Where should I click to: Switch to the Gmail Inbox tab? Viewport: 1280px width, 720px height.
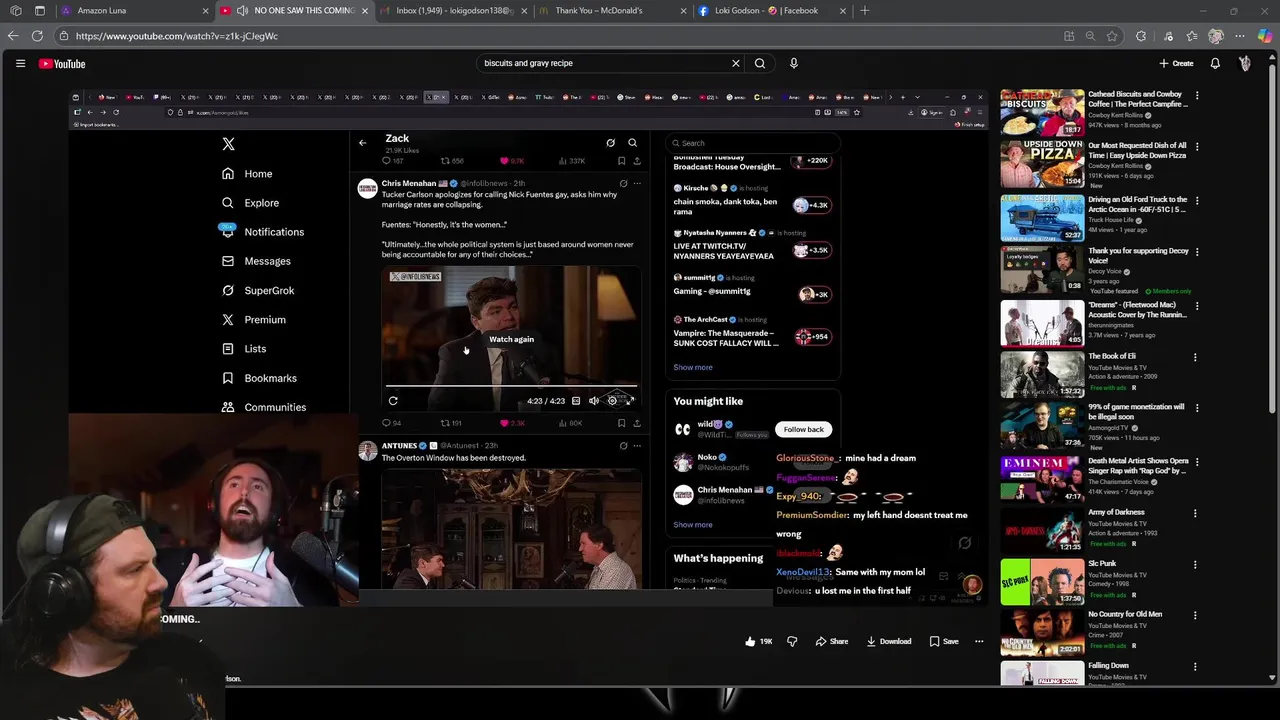click(x=452, y=11)
